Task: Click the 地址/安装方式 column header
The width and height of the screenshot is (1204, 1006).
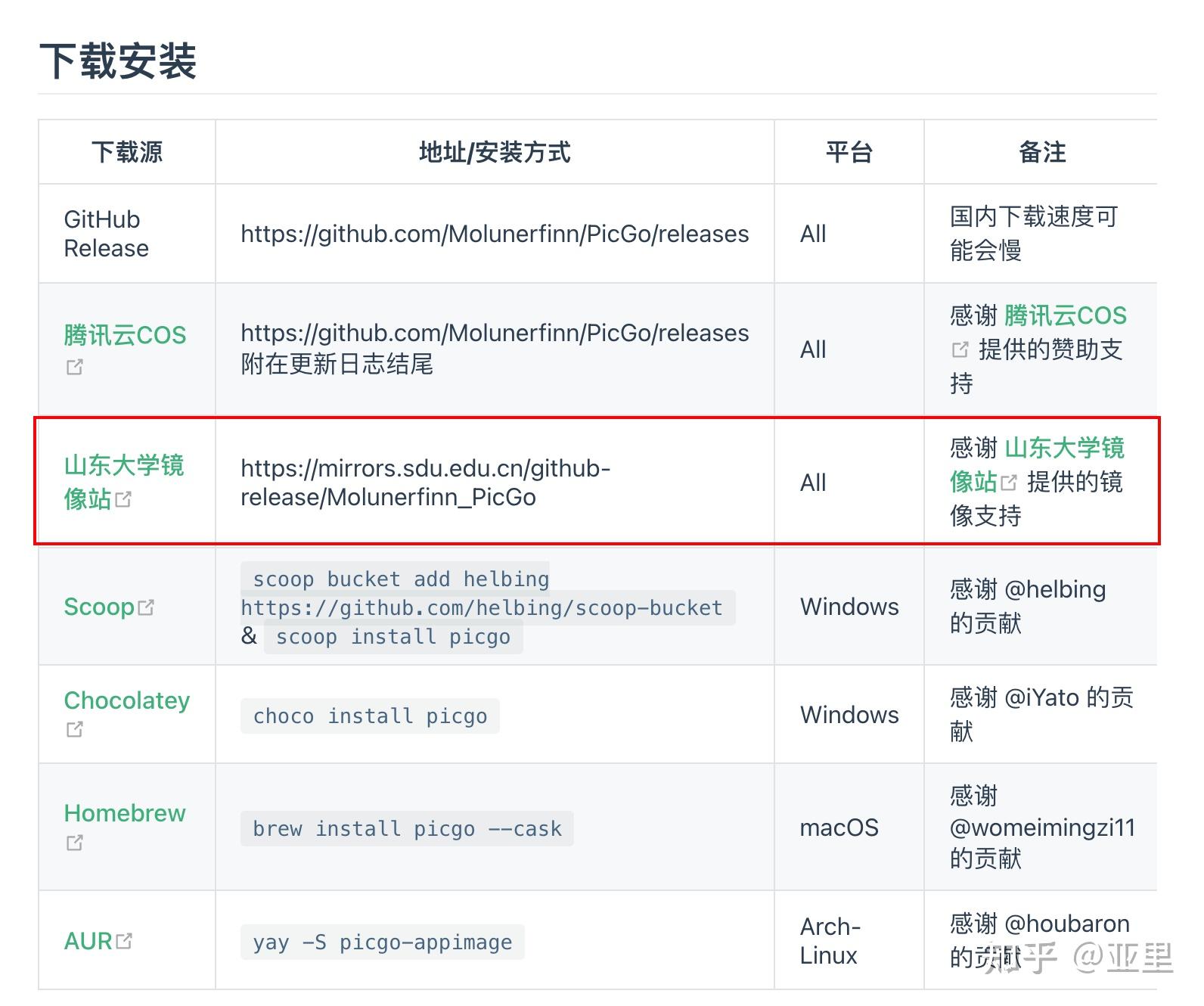Action: tap(495, 152)
